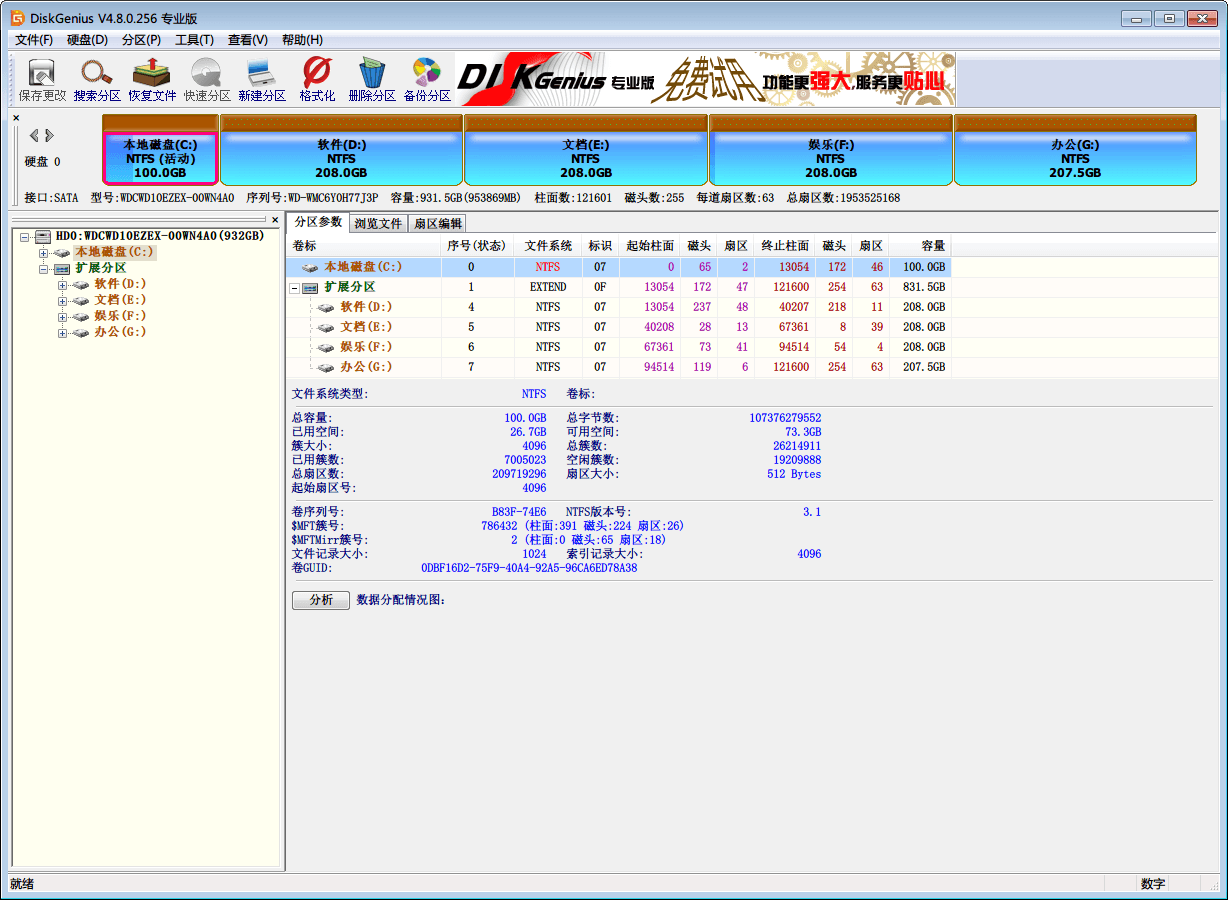This screenshot has width=1228, height=900.
Task: Click the 保存更改 save changes icon
Action: coord(42,80)
